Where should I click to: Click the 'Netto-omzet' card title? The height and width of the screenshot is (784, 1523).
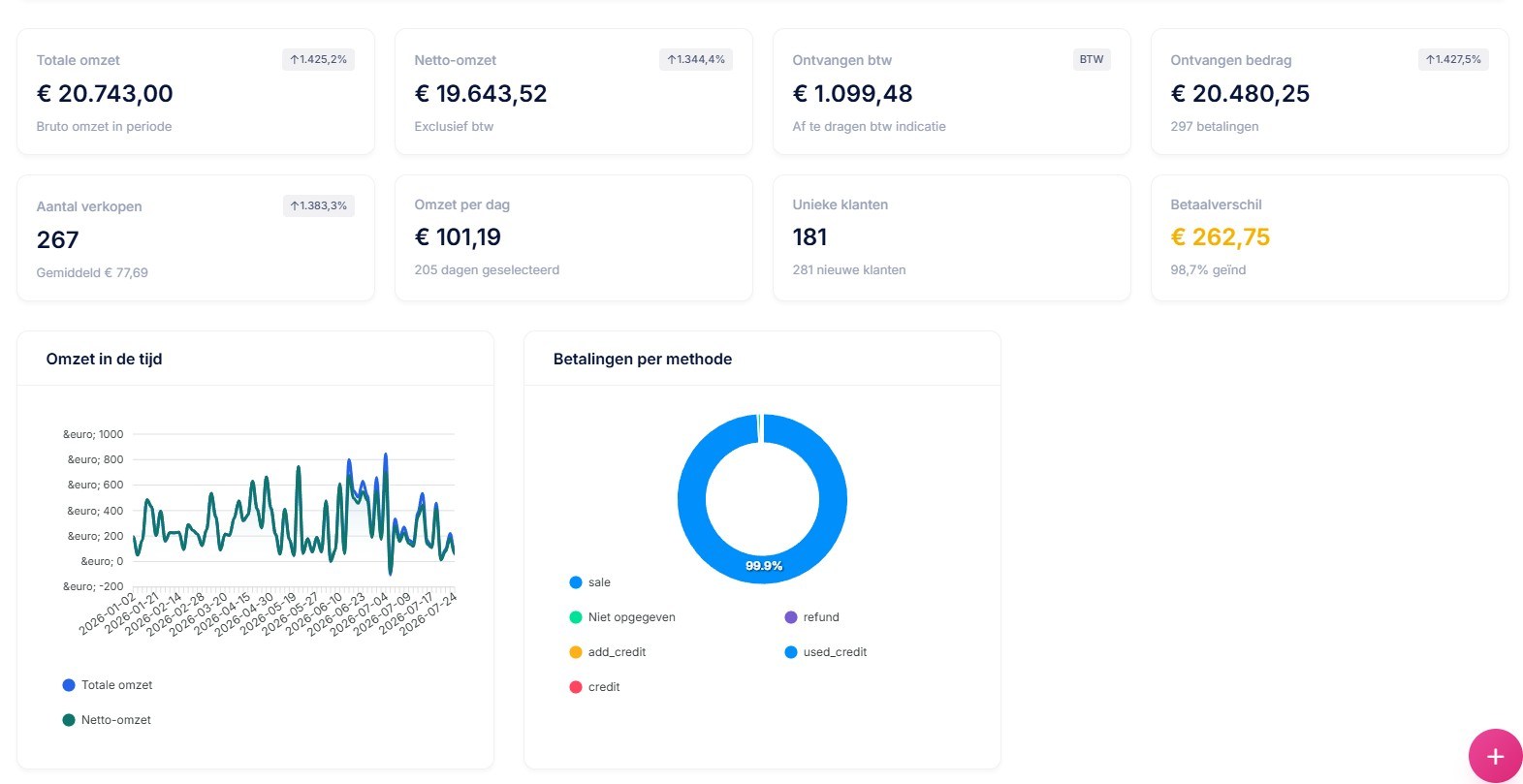[x=455, y=60]
